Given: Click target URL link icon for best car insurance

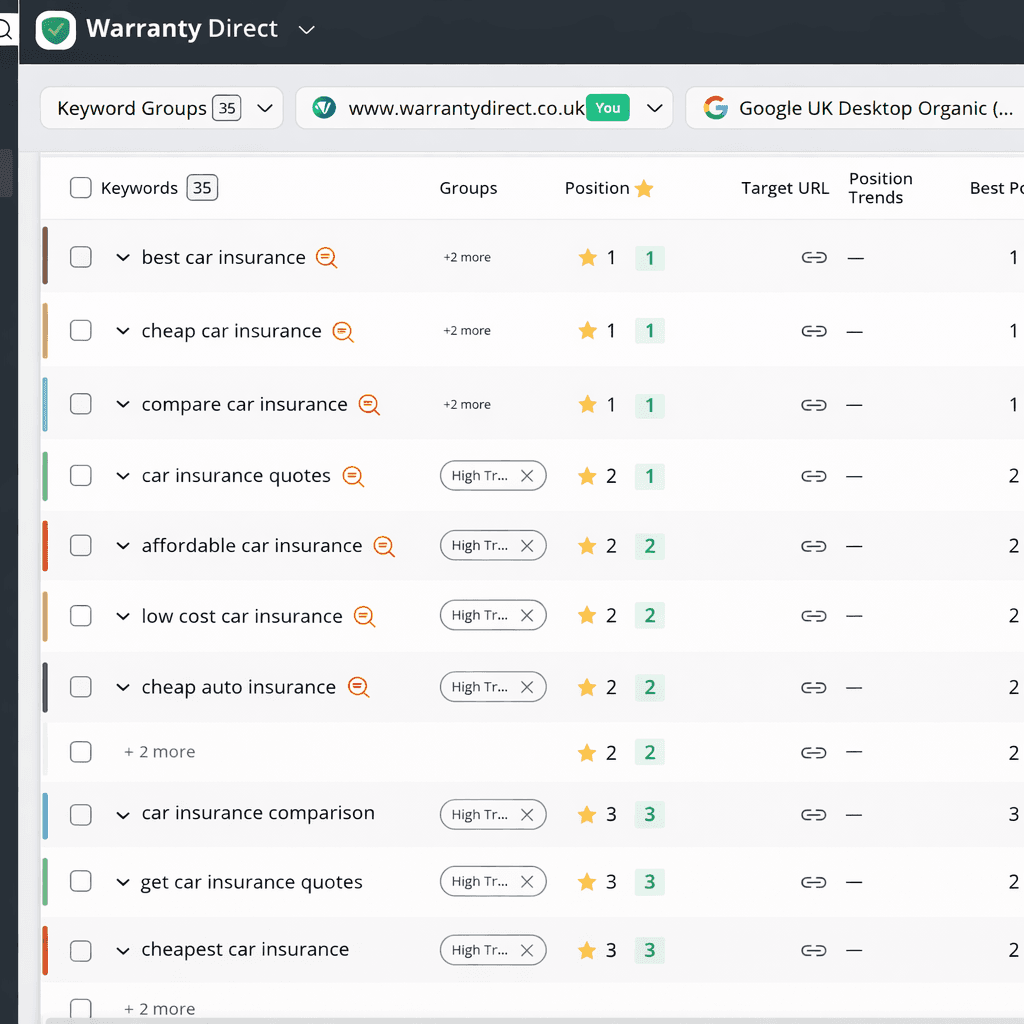Looking at the screenshot, I should 814,258.
